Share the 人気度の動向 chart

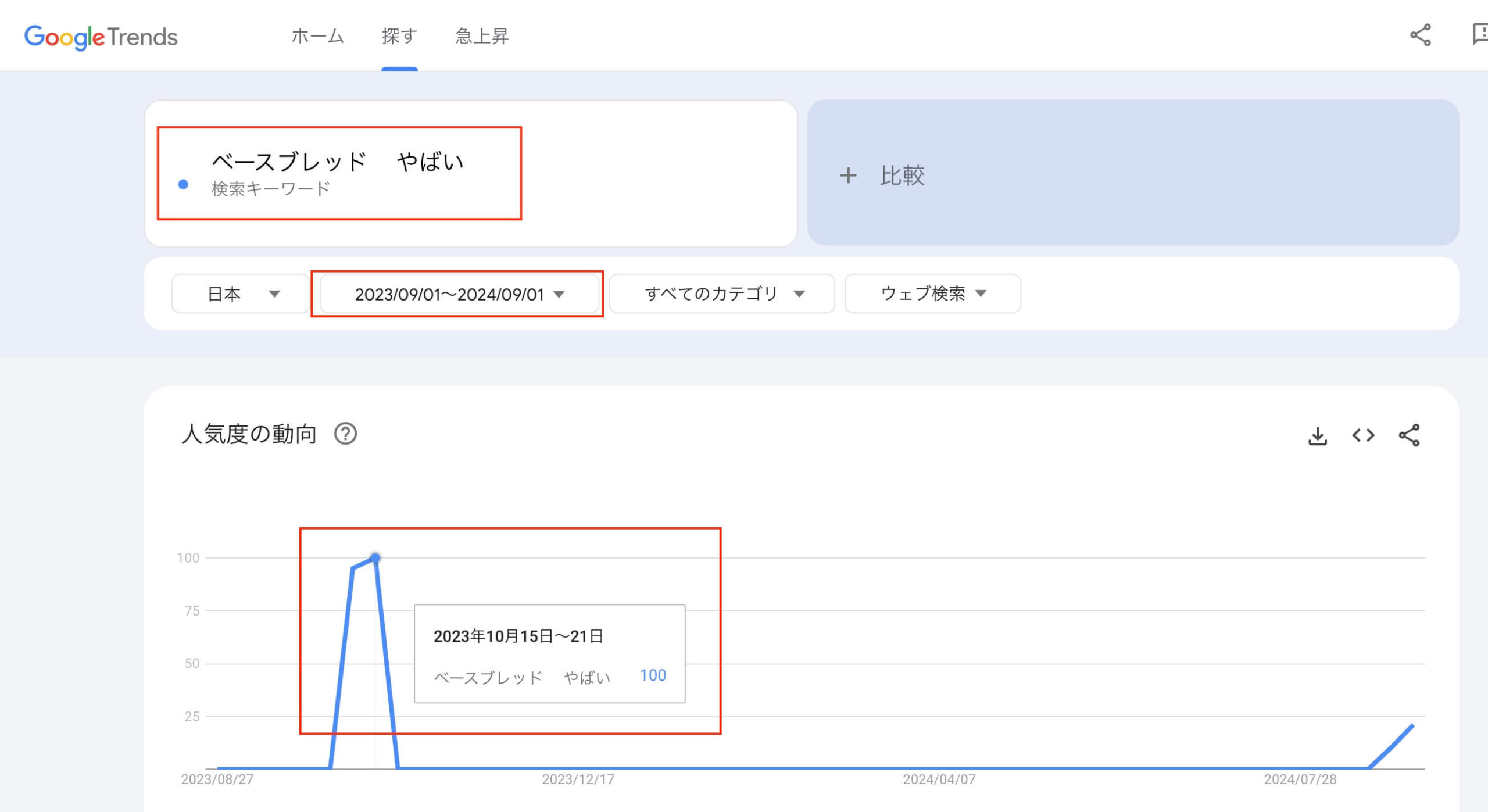pos(1409,435)
